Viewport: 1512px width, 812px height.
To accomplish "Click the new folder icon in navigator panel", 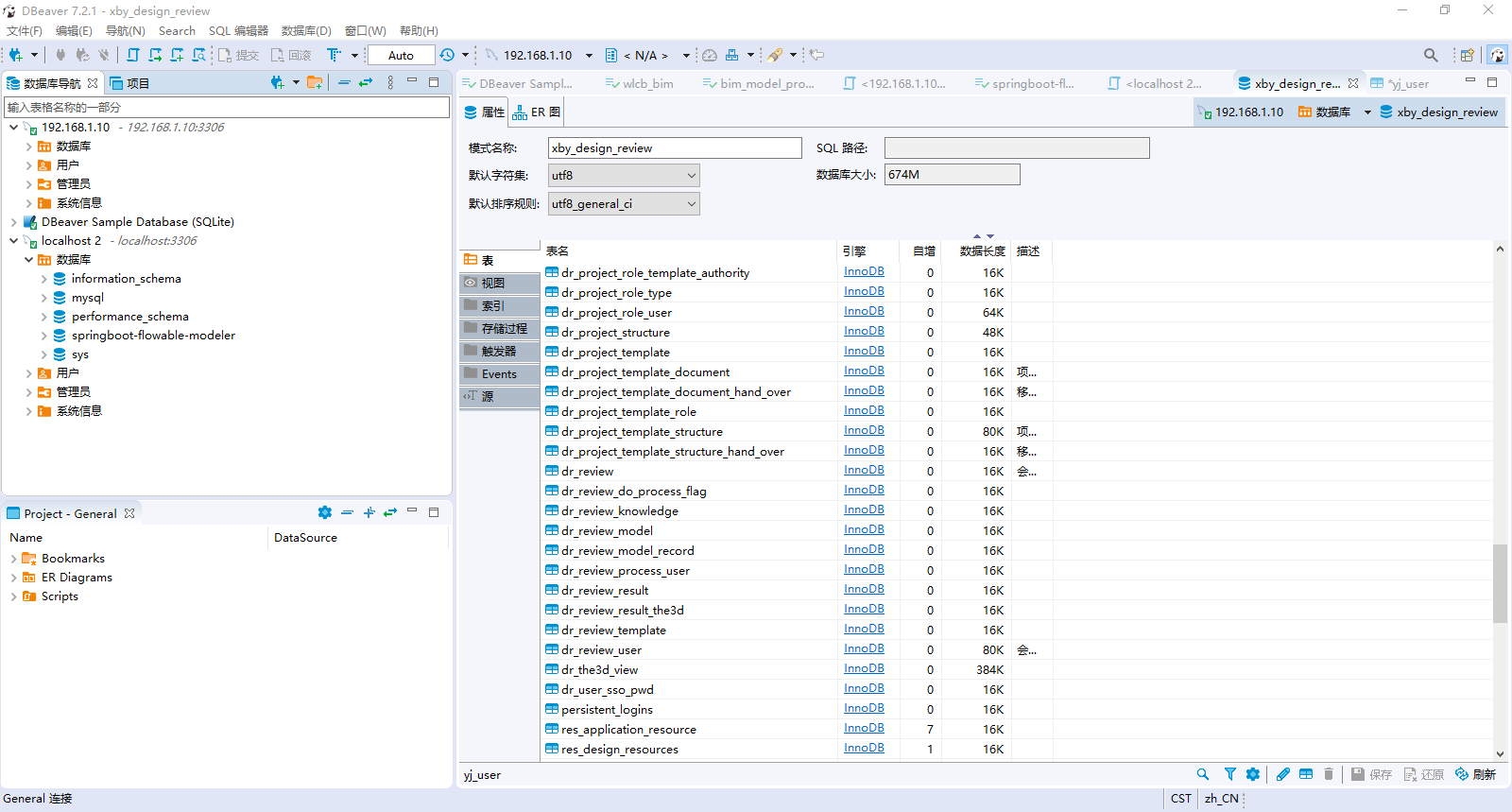I will click(x=315, y=83).
